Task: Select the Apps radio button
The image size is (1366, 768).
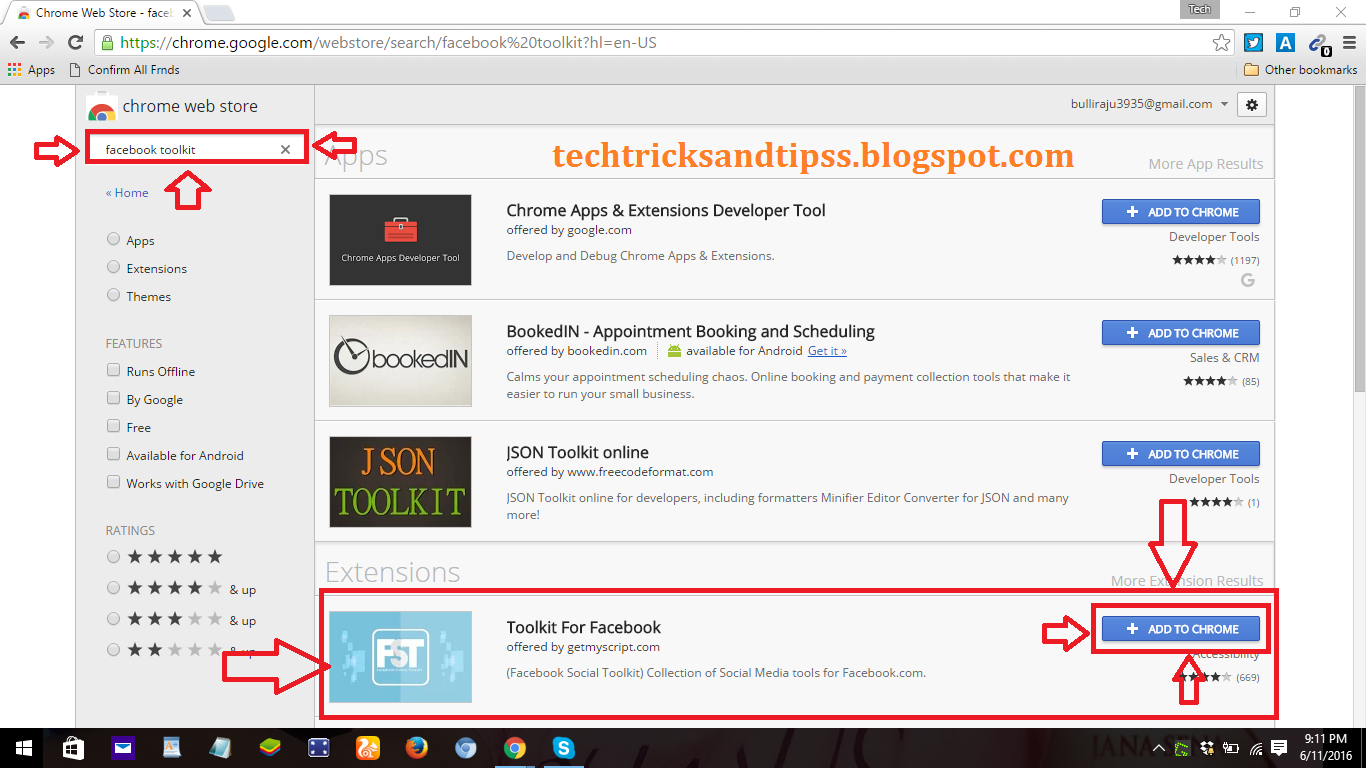Action: [x=113, y=240]
